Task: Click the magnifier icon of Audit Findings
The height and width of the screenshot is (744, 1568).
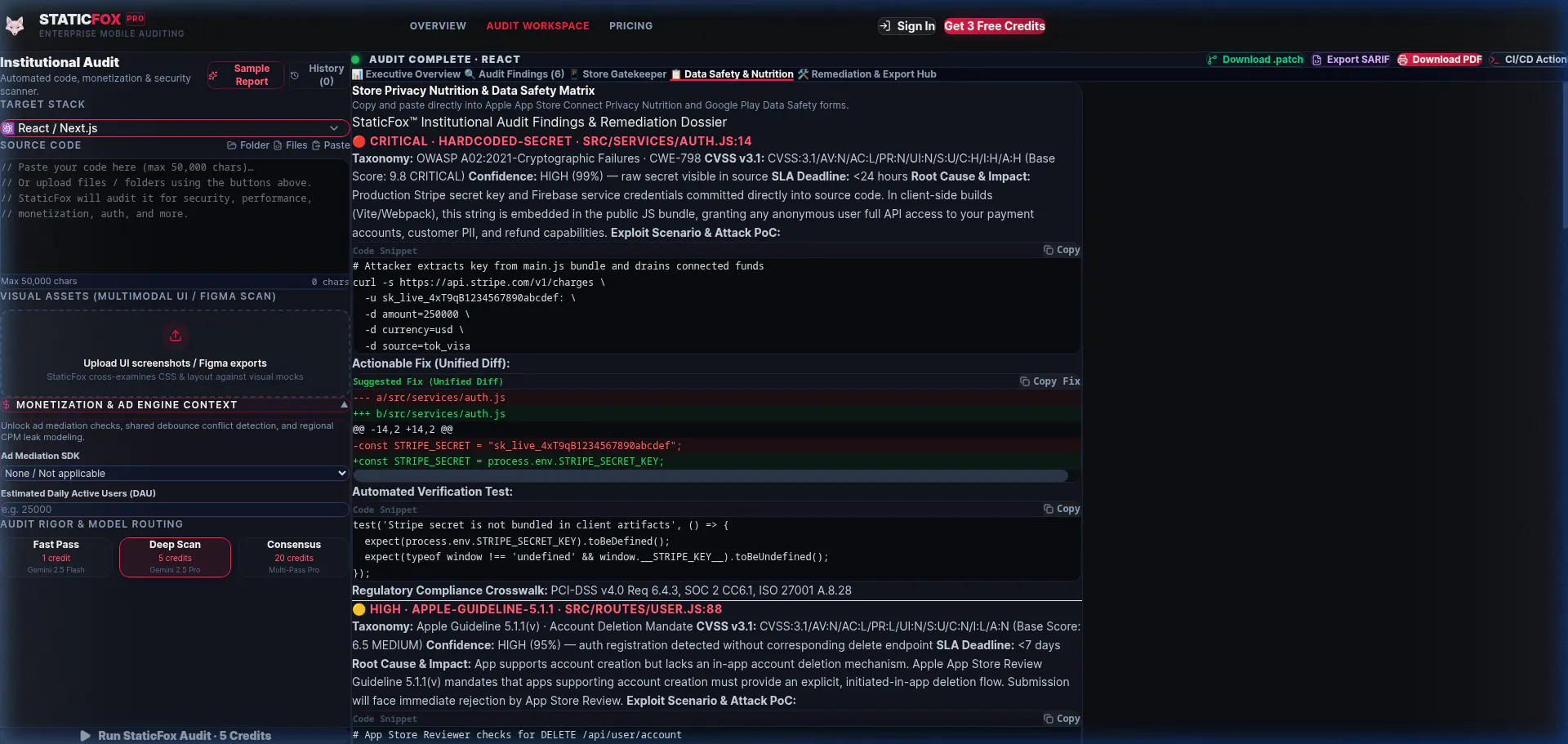Action: point(470,74)
